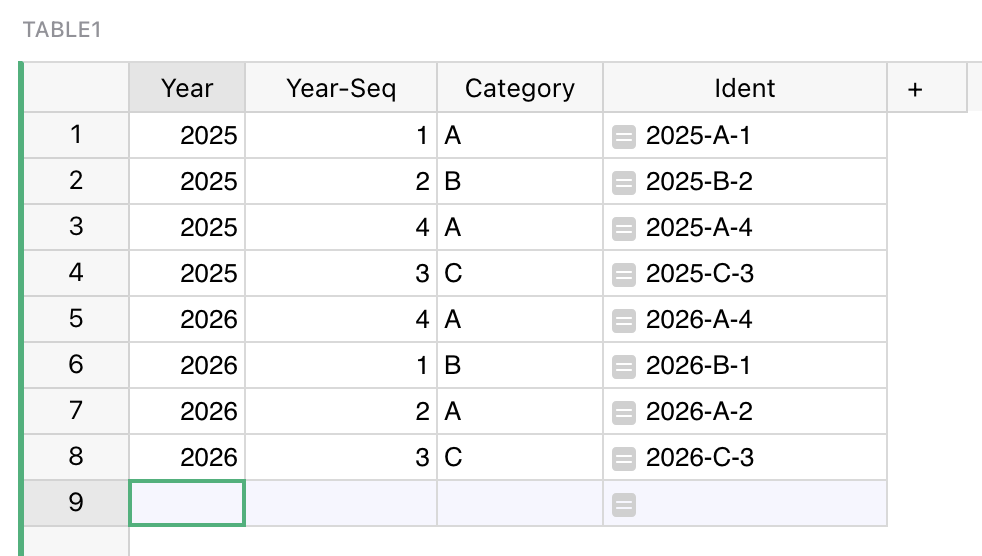Click the empty Category cell in row 9
This screenshot has width=982, height=556.
tap(520, 503)
